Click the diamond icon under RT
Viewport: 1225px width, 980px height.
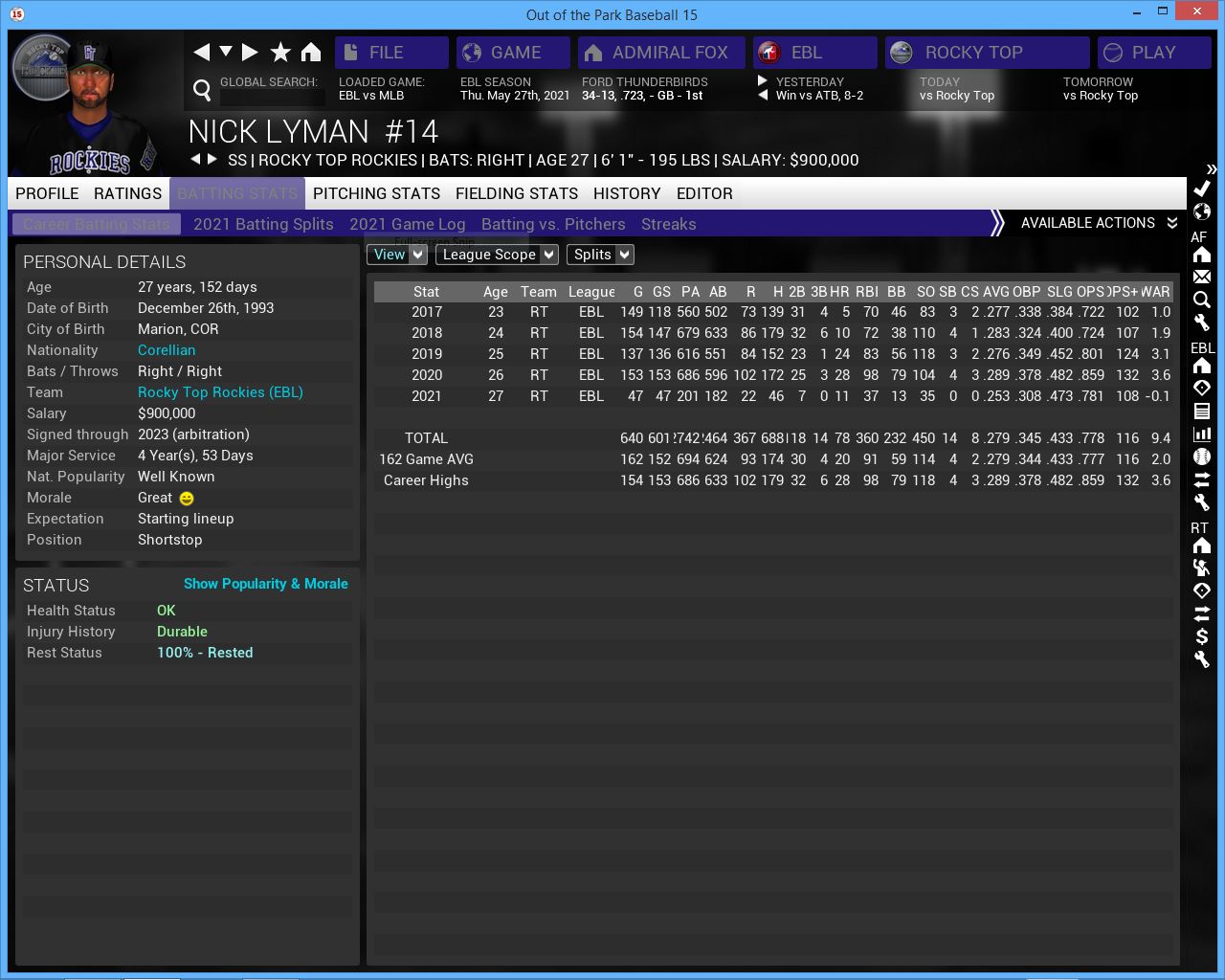(x=1202, y=590)
